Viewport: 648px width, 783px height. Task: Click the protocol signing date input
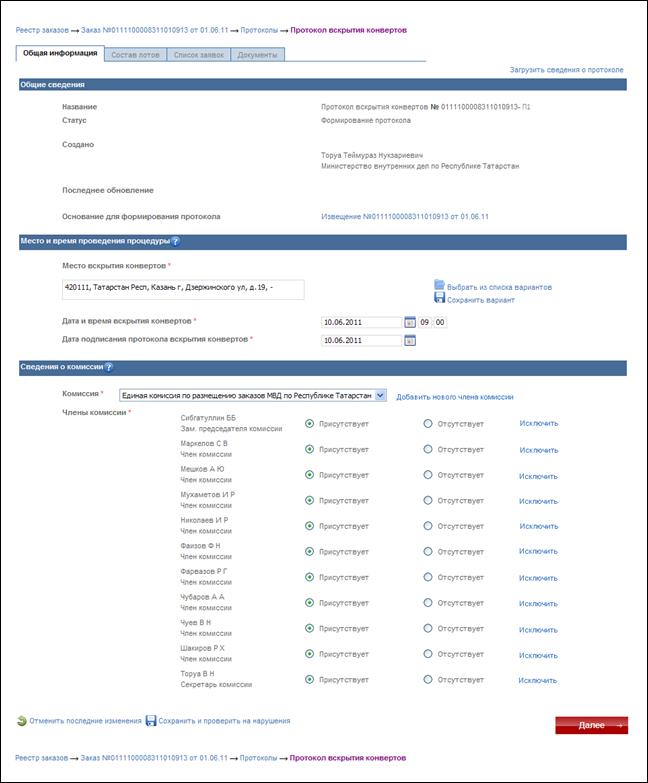(361, 341)
